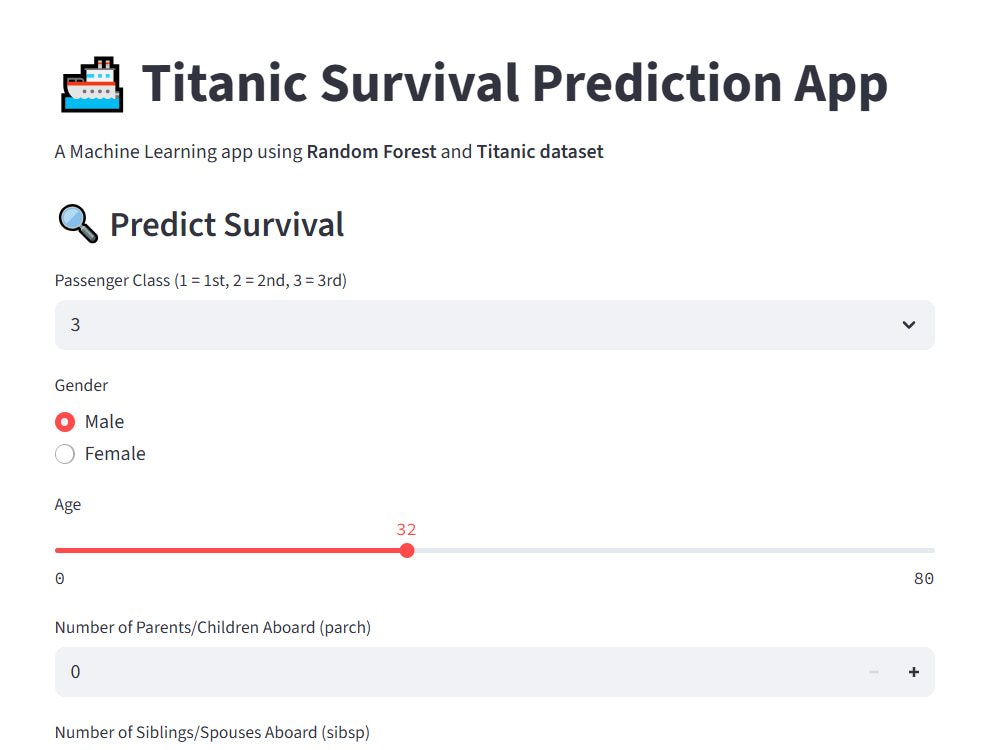Expand the class selector listing 1st, 2nd, 3rd

click(x=494, y=325)
